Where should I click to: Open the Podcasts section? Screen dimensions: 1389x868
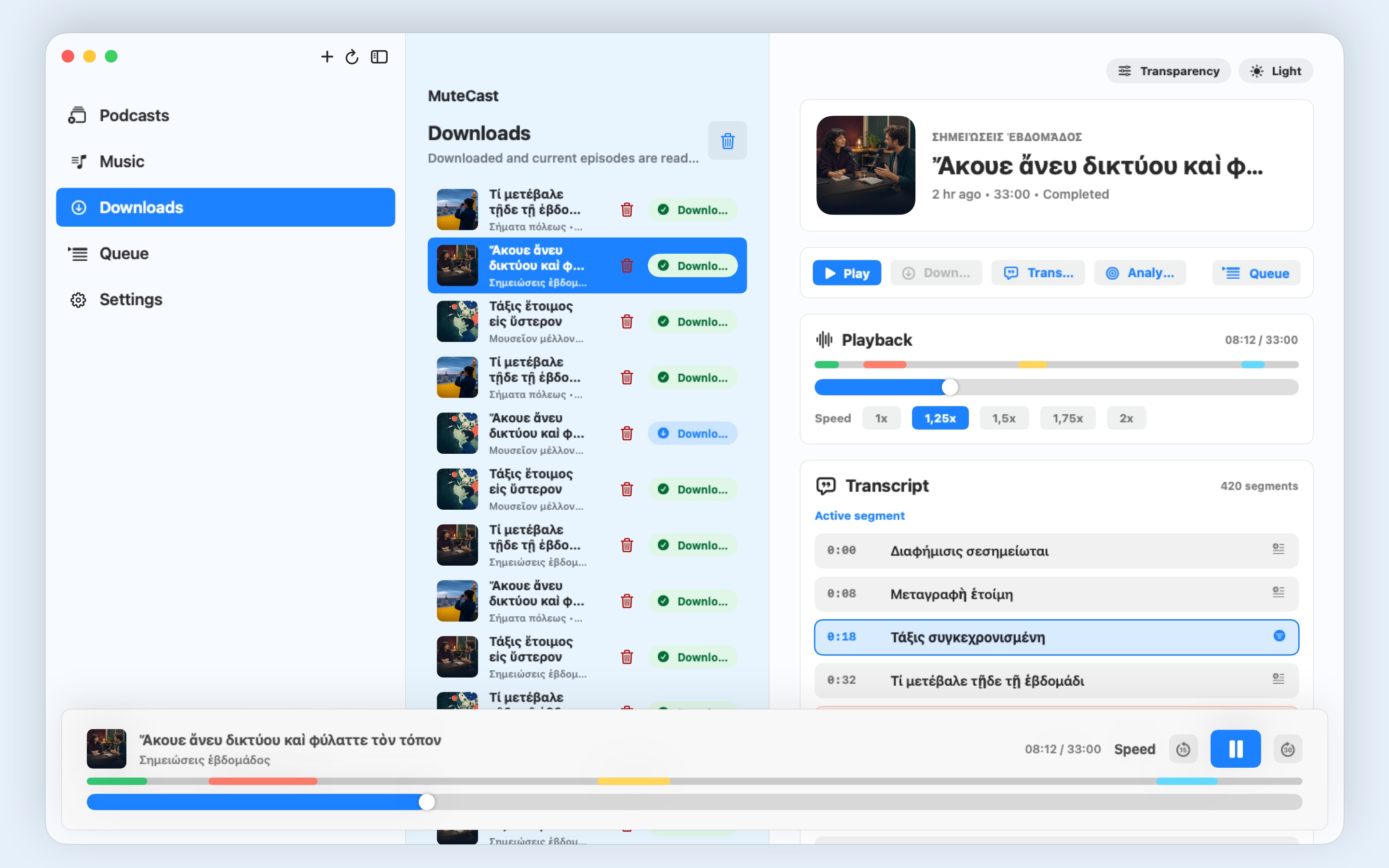click(226, 115)
